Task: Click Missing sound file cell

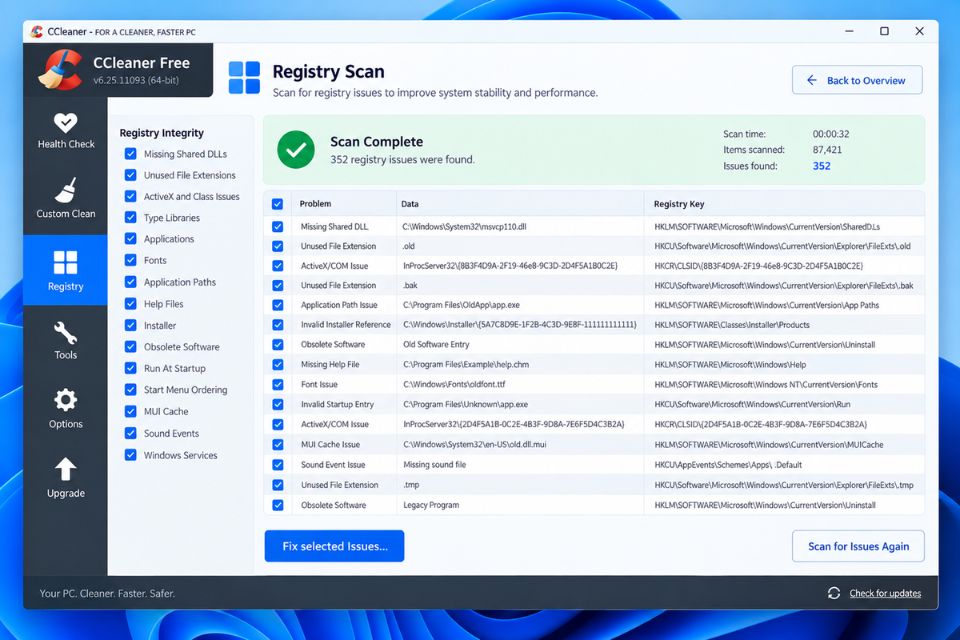Action: [434, 465]
